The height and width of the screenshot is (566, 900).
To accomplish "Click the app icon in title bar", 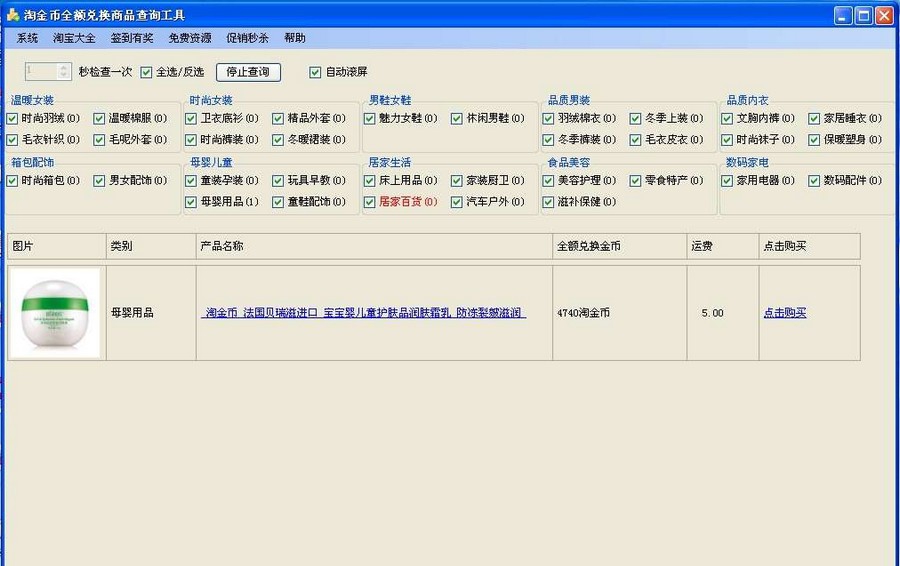I will click(x=12, y=15).
